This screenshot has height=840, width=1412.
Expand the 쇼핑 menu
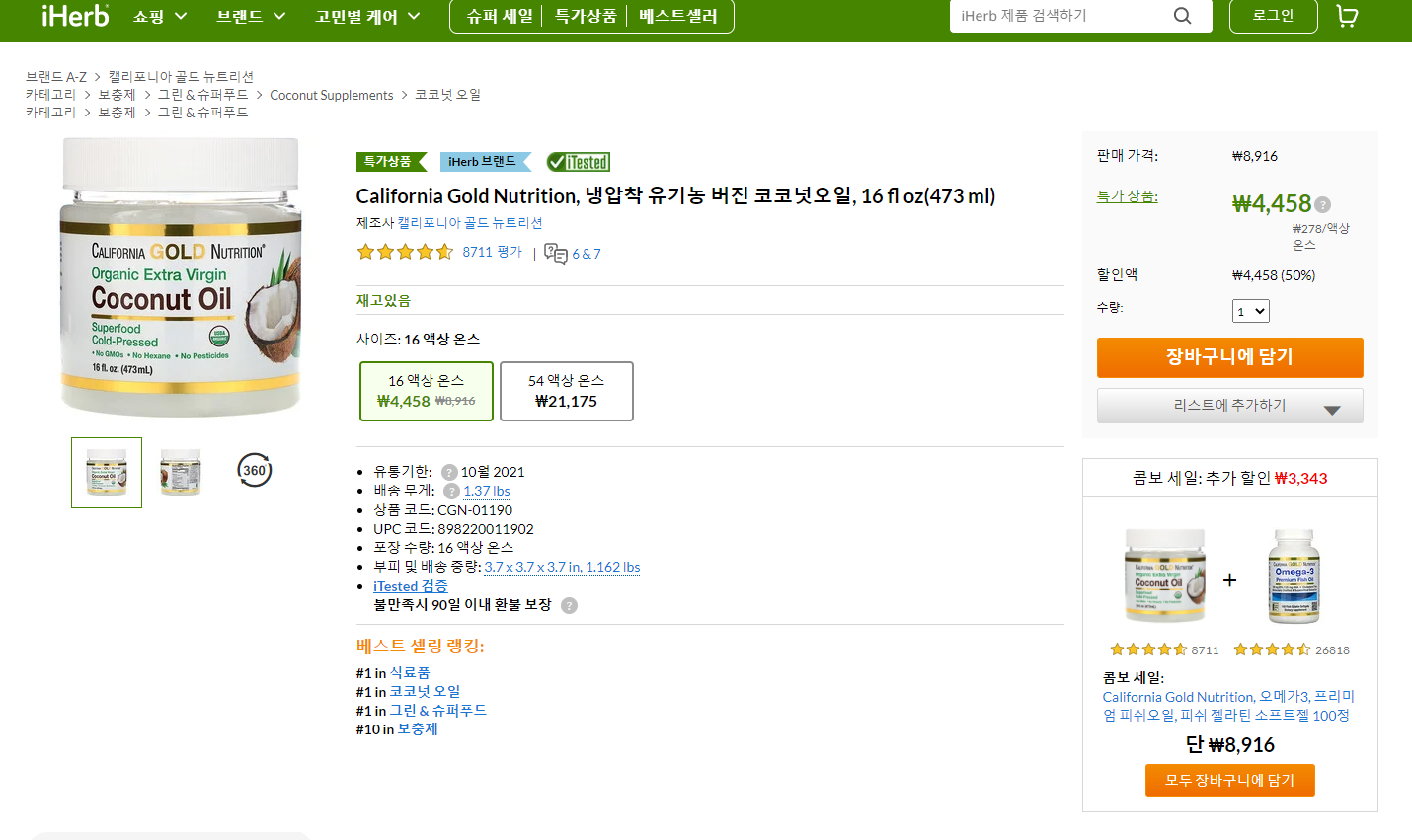pyautogui.click(x=160, y=16)
